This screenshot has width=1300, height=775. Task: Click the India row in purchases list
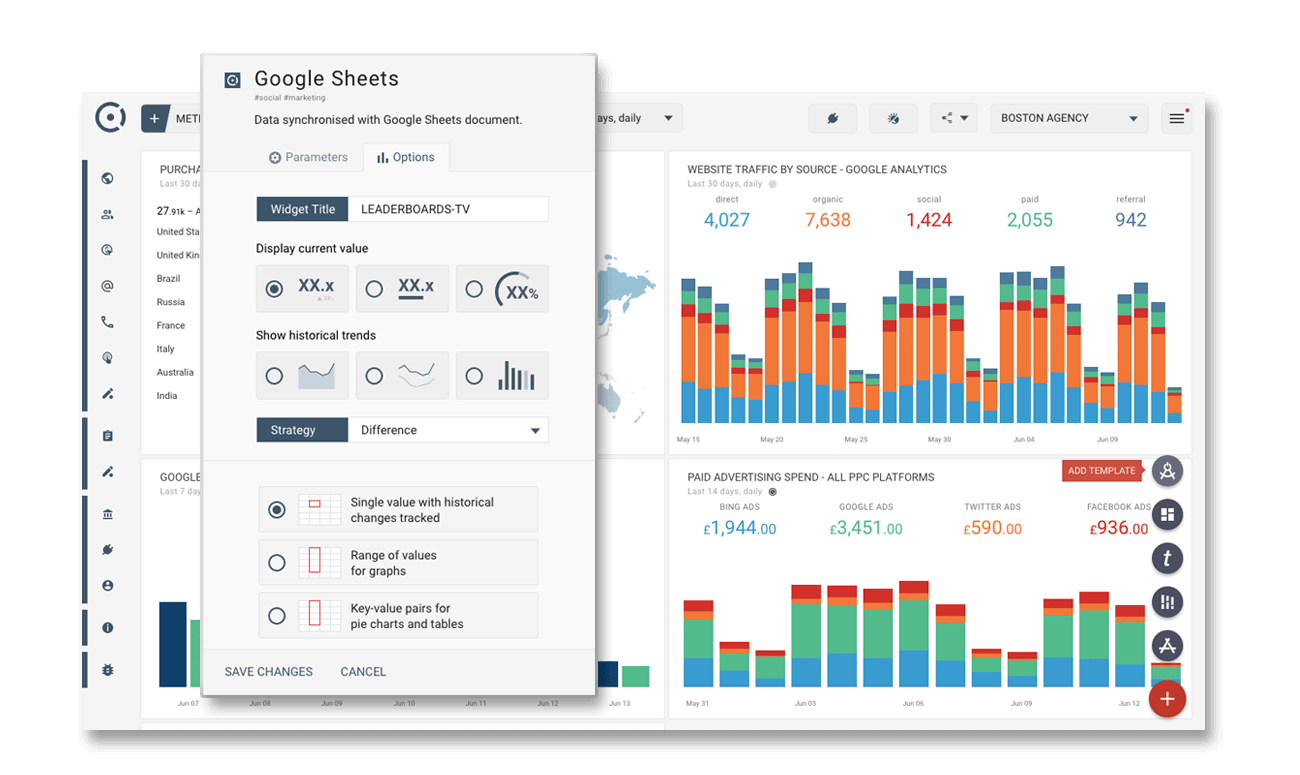pos(167,396)
